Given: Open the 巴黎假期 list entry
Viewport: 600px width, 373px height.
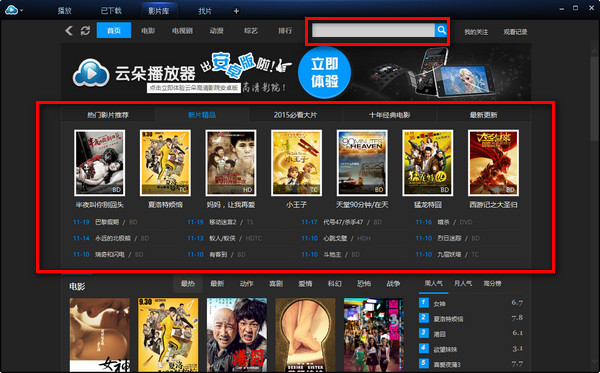Looking at the screenshot, I should point(107,222).
